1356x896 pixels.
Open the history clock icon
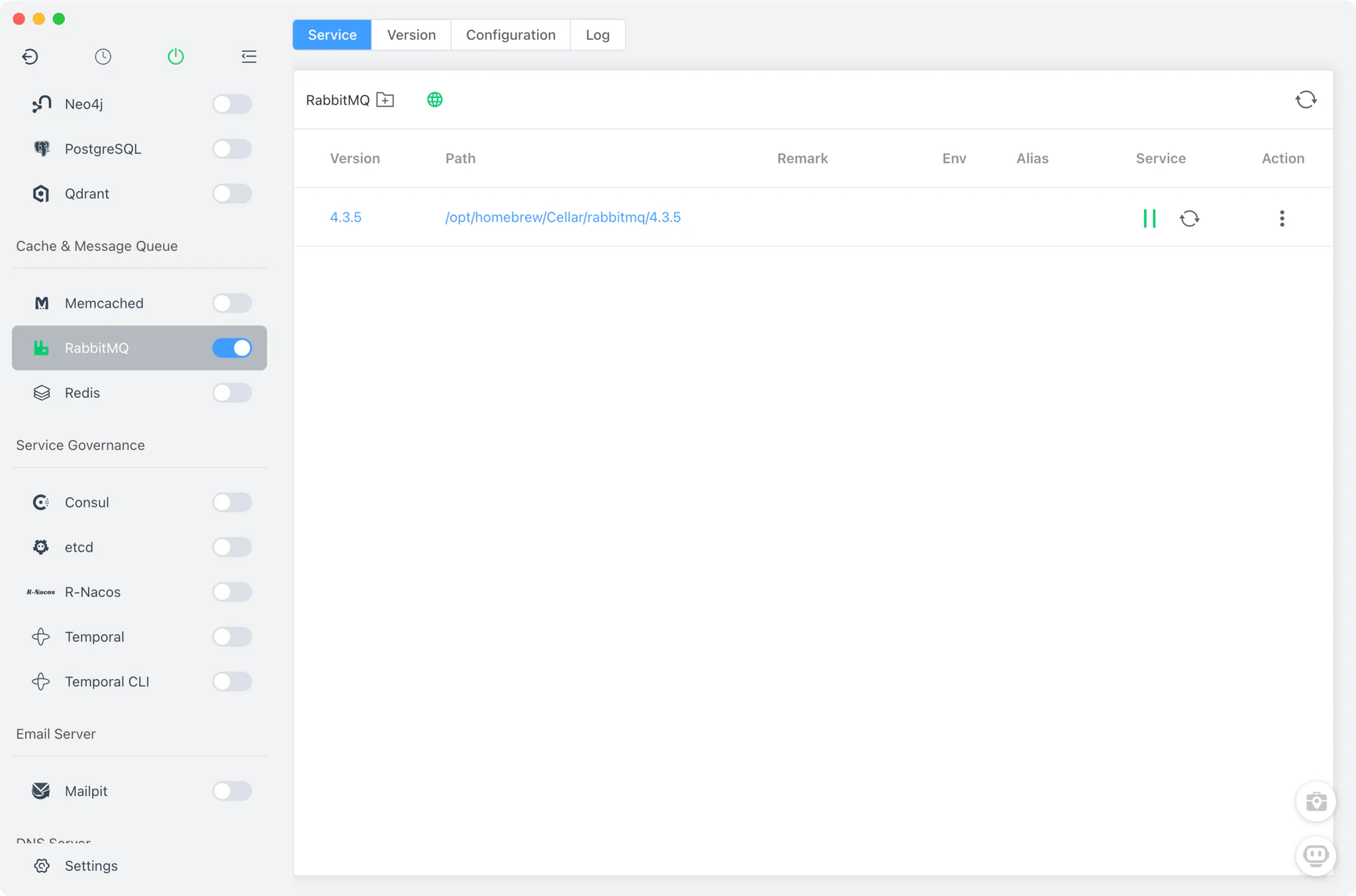[x=103, y=56]
